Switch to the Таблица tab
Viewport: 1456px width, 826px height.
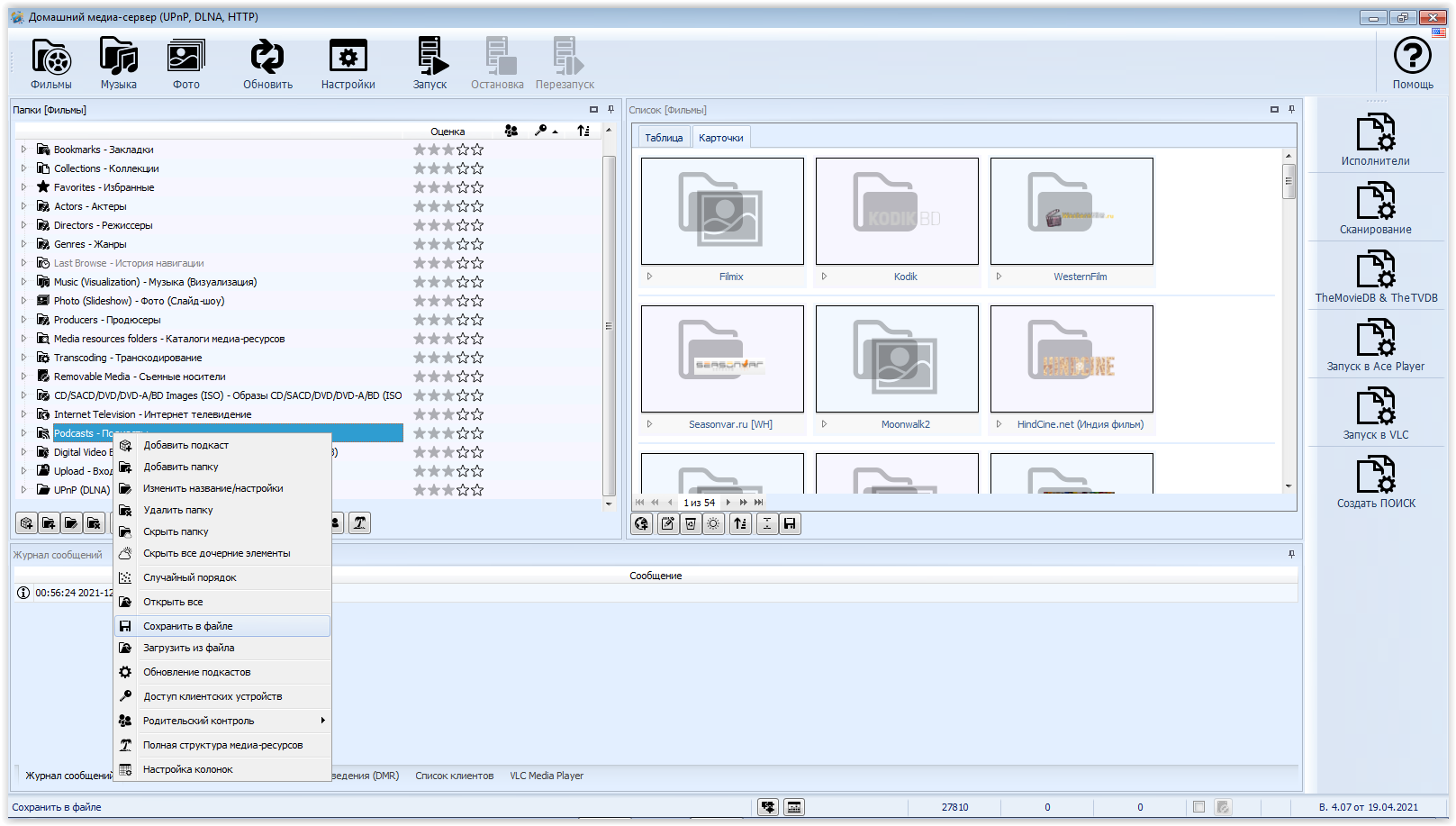(x=664, y=138)
